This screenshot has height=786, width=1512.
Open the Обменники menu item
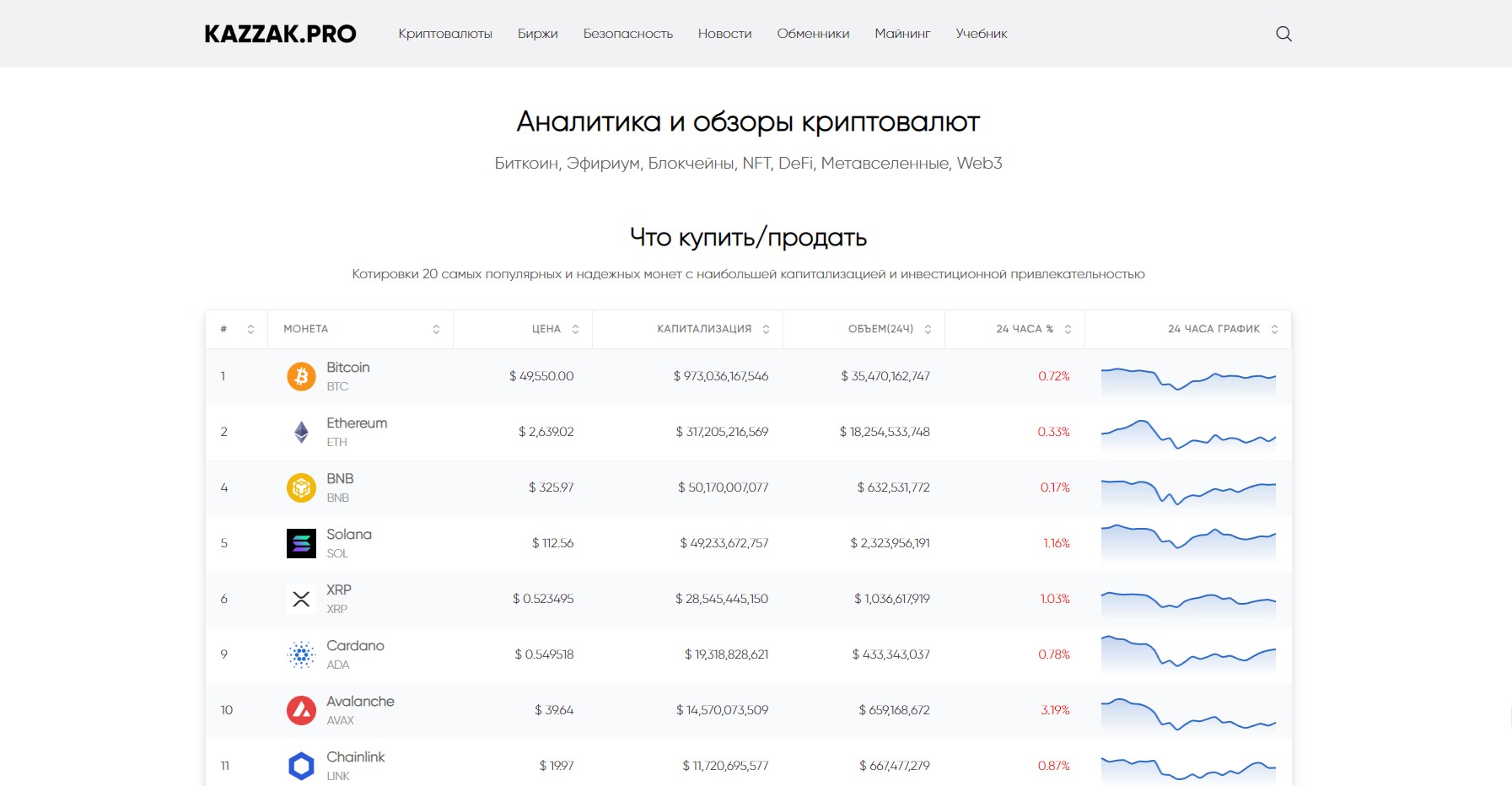pos(813,34)
